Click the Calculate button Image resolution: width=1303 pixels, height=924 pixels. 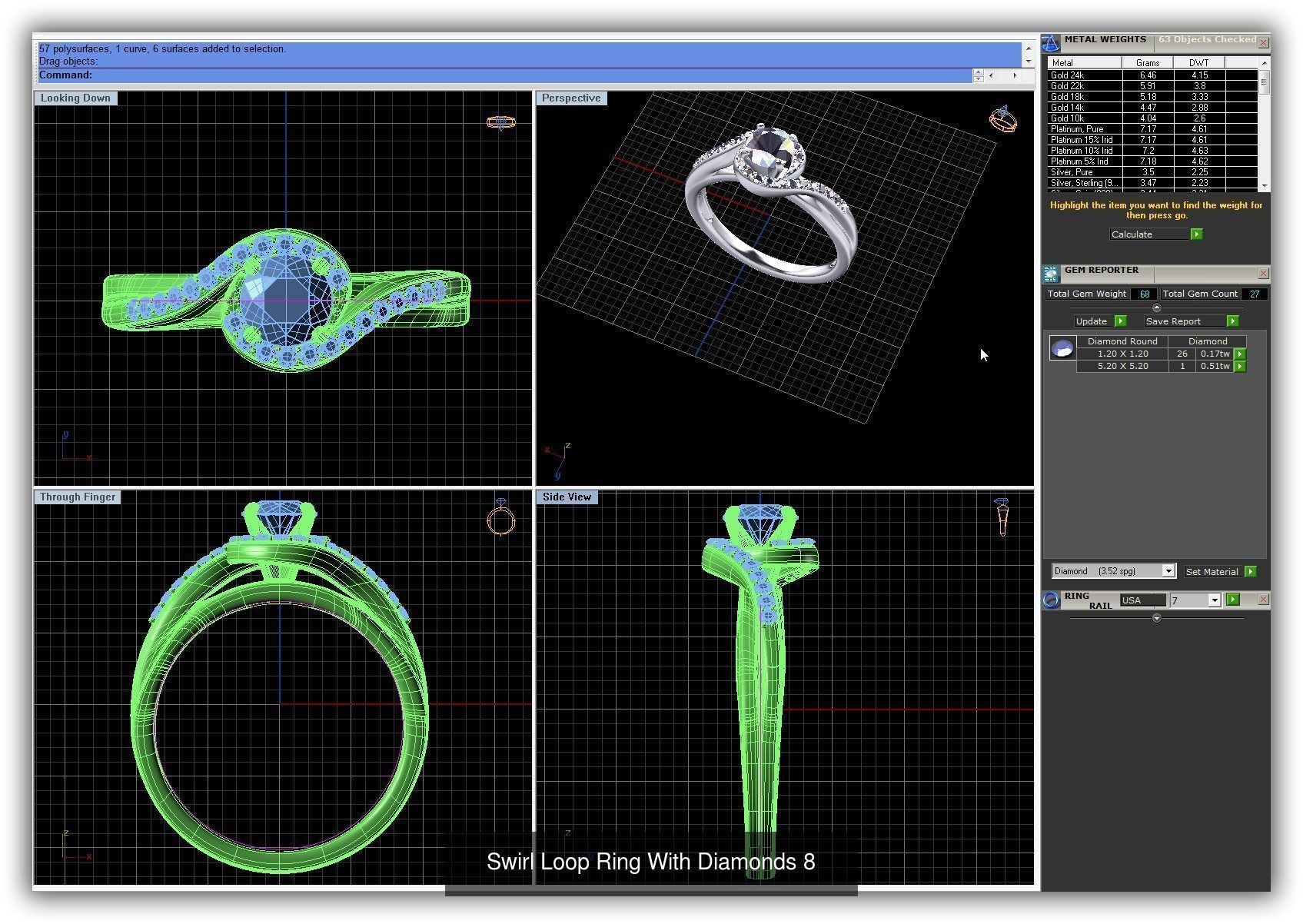click(1149, 234)
